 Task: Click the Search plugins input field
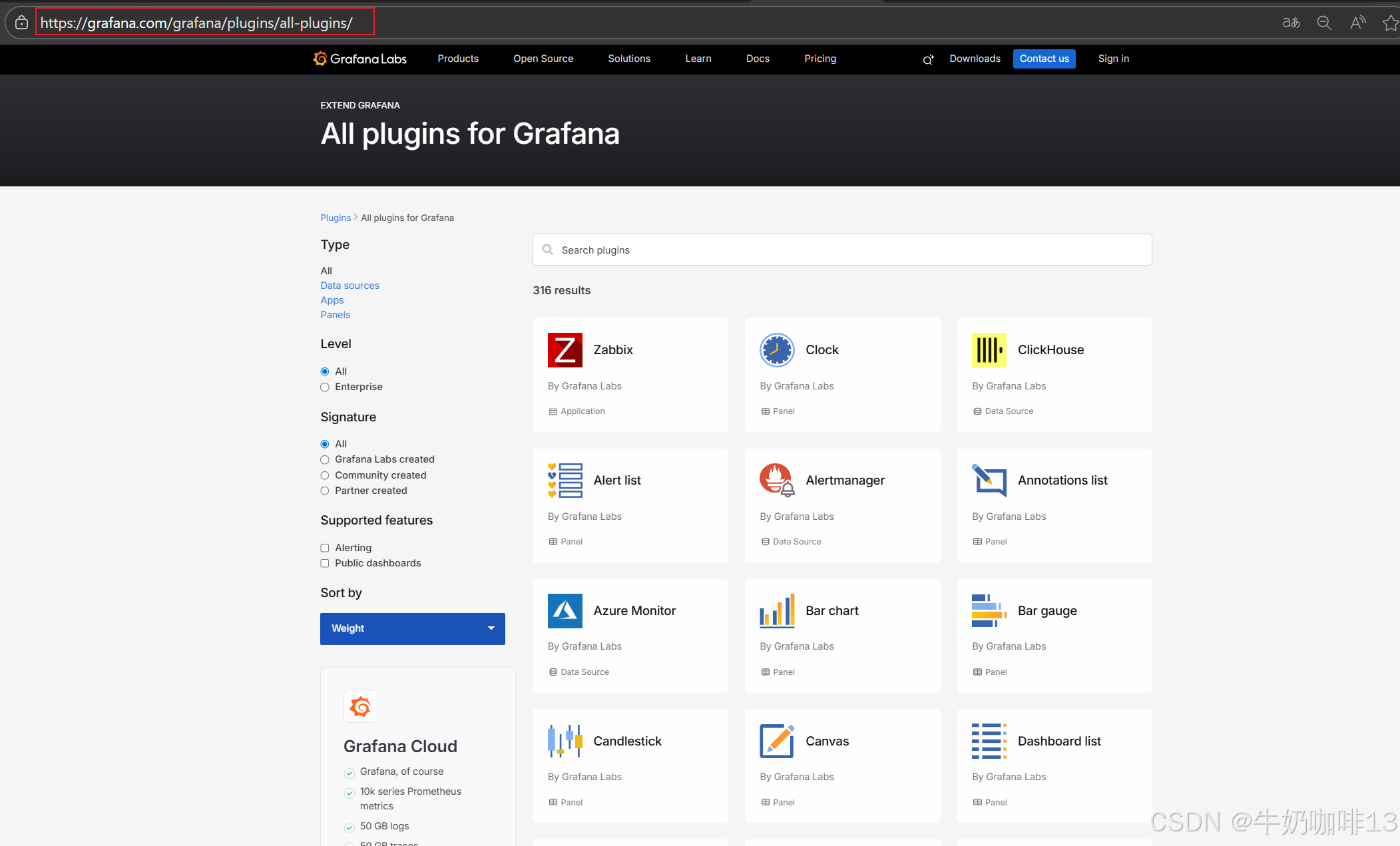tap(841, 250)
